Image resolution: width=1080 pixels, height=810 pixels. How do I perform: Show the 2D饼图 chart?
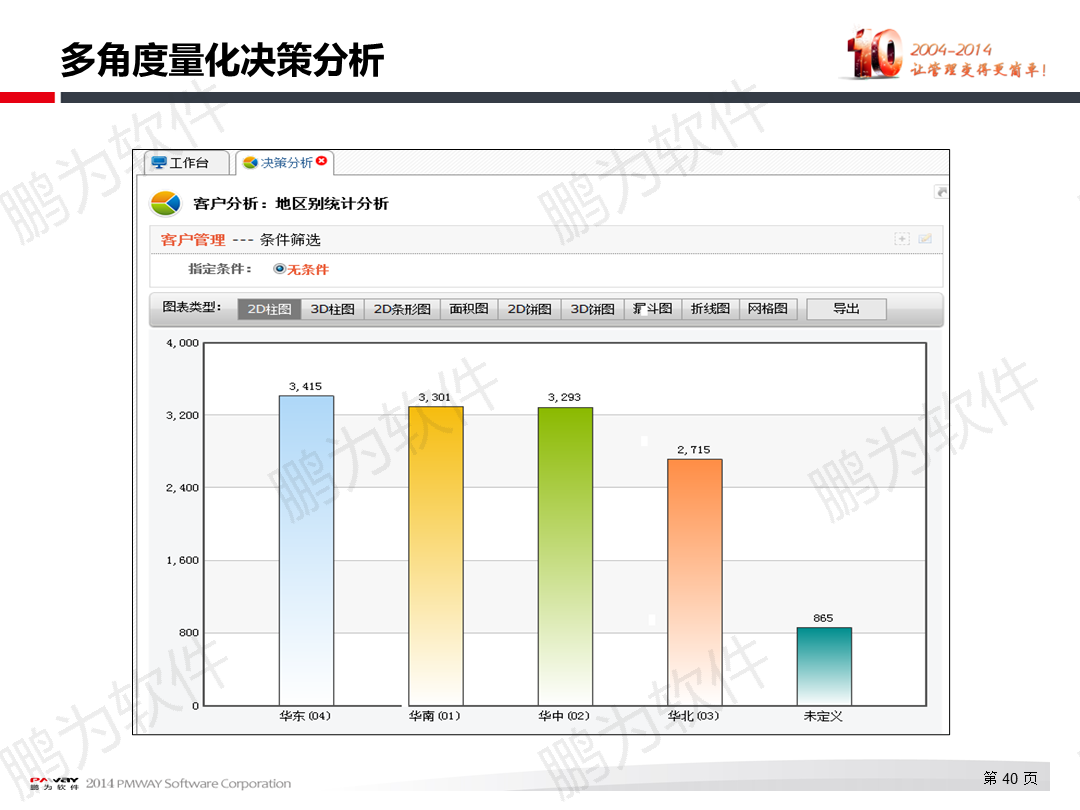(x=530, y=309)
